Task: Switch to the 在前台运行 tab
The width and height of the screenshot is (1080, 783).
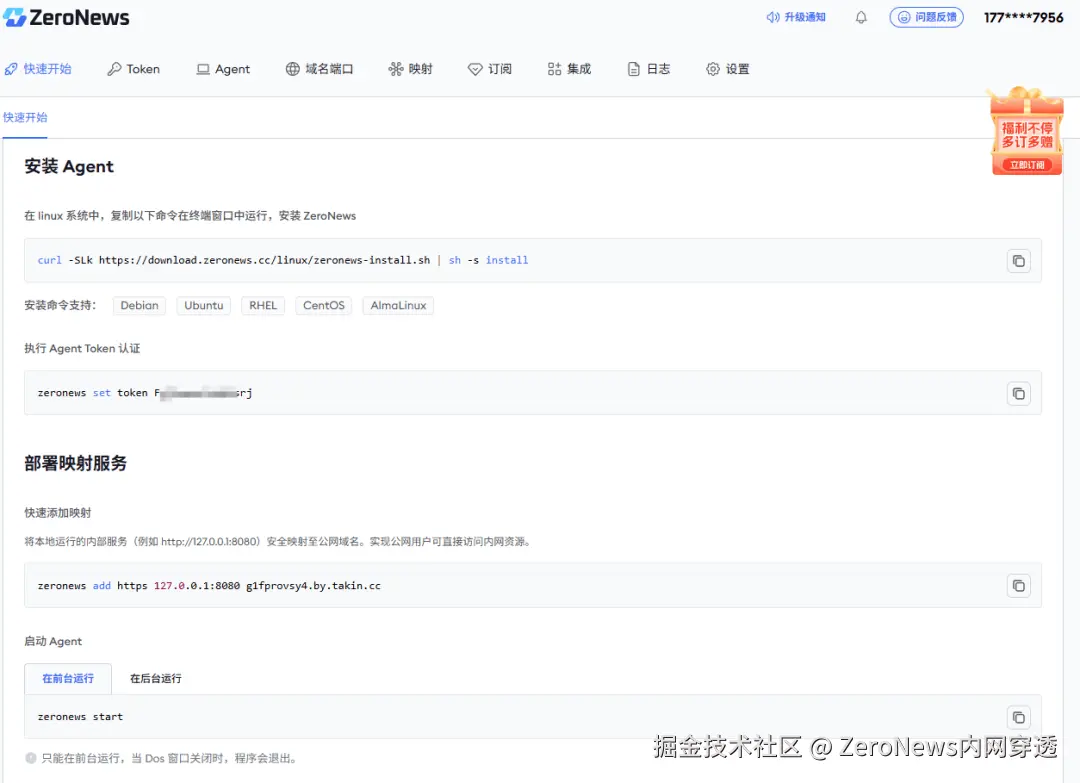Action: [x=68, y=679]
